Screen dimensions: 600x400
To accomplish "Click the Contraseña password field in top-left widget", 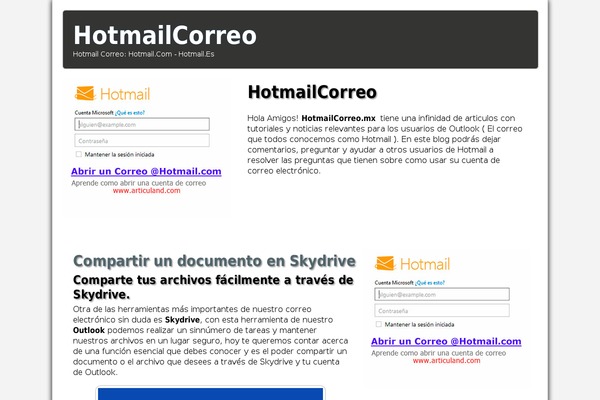I will point(142,140).
